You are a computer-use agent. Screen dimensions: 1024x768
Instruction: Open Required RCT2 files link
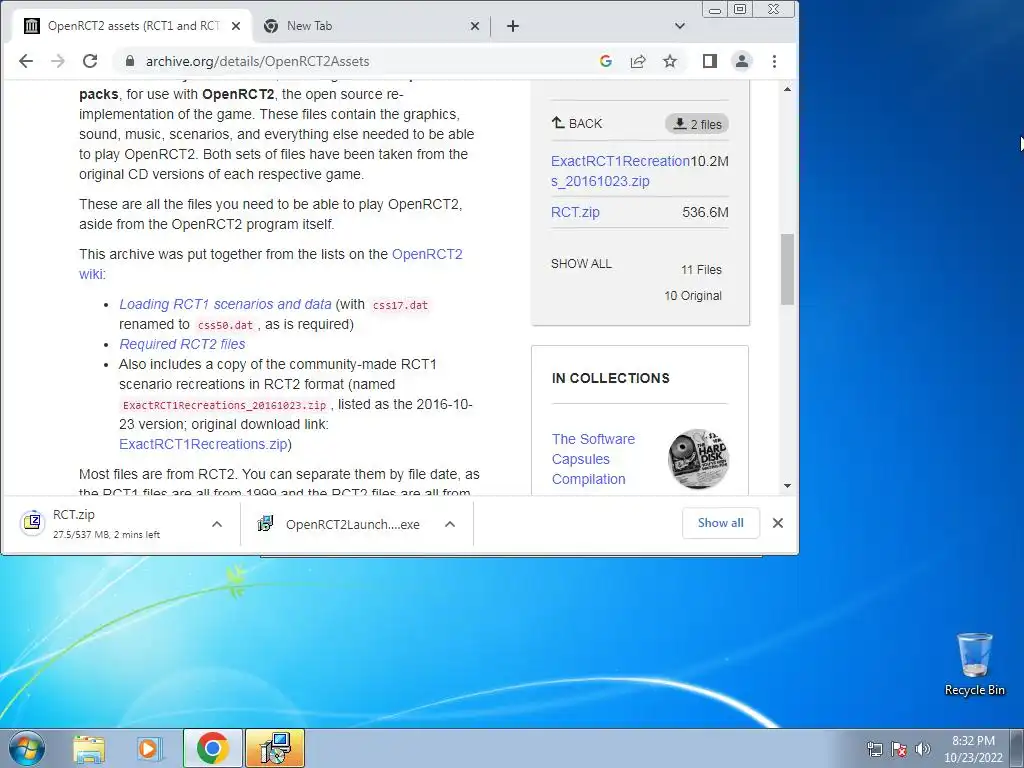(x=182, y=344)
